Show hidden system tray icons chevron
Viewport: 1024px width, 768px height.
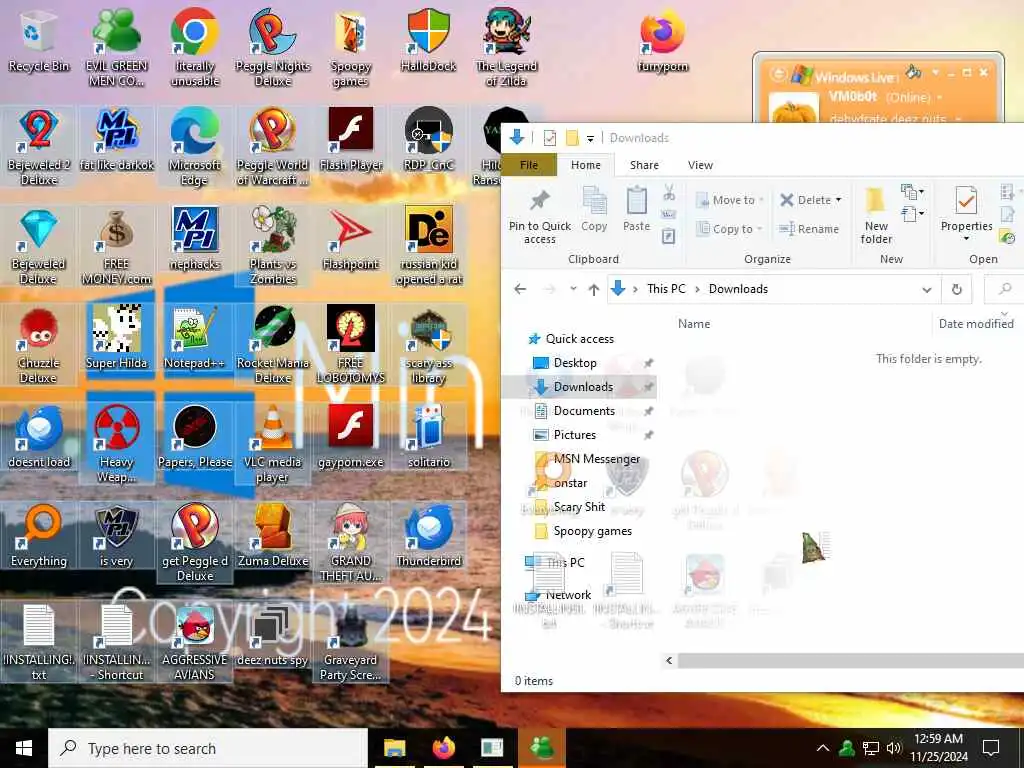click(x=823, y=748)
